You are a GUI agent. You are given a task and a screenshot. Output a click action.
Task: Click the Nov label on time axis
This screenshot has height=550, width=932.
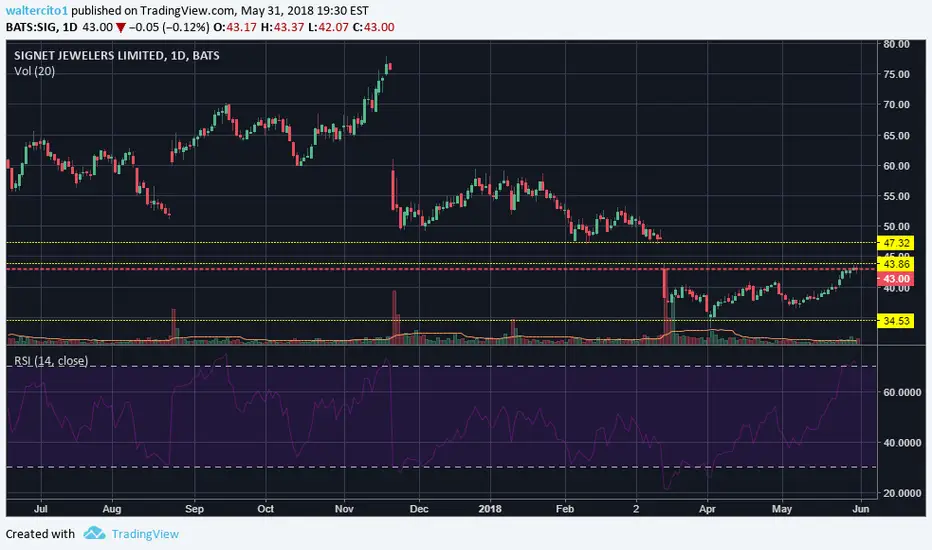(x=344, y=509)
